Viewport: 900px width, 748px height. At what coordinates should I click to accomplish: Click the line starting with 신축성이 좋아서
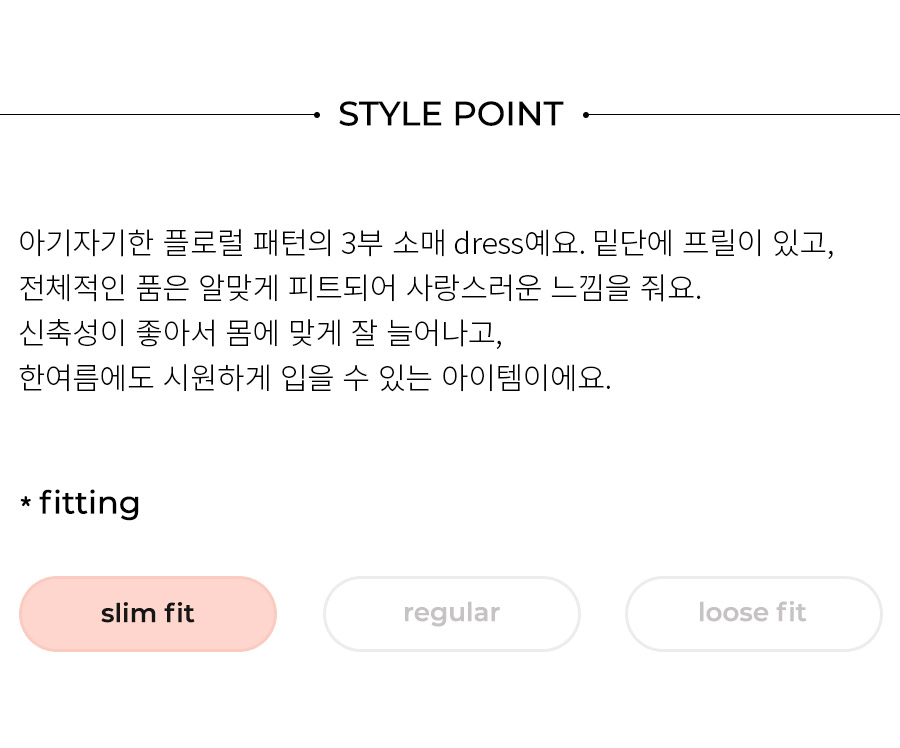(x=261, y=332)
